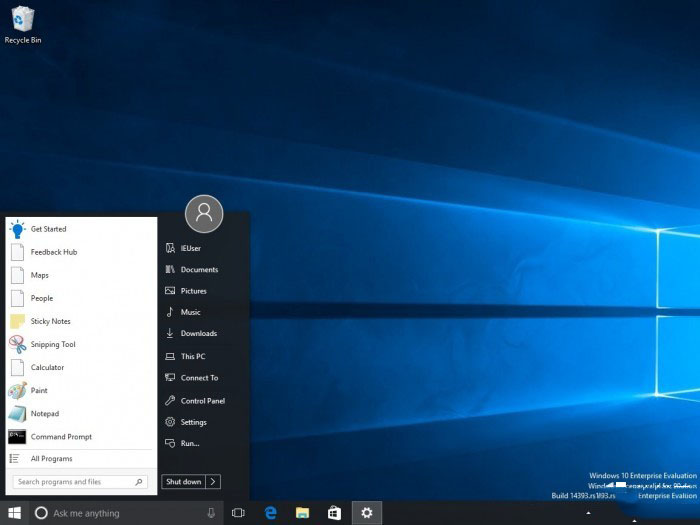Open the Store from taskbar
Image resolution: width=700 pixels, height=525 pixels.
pyautogui.click(x=334, y=513)
